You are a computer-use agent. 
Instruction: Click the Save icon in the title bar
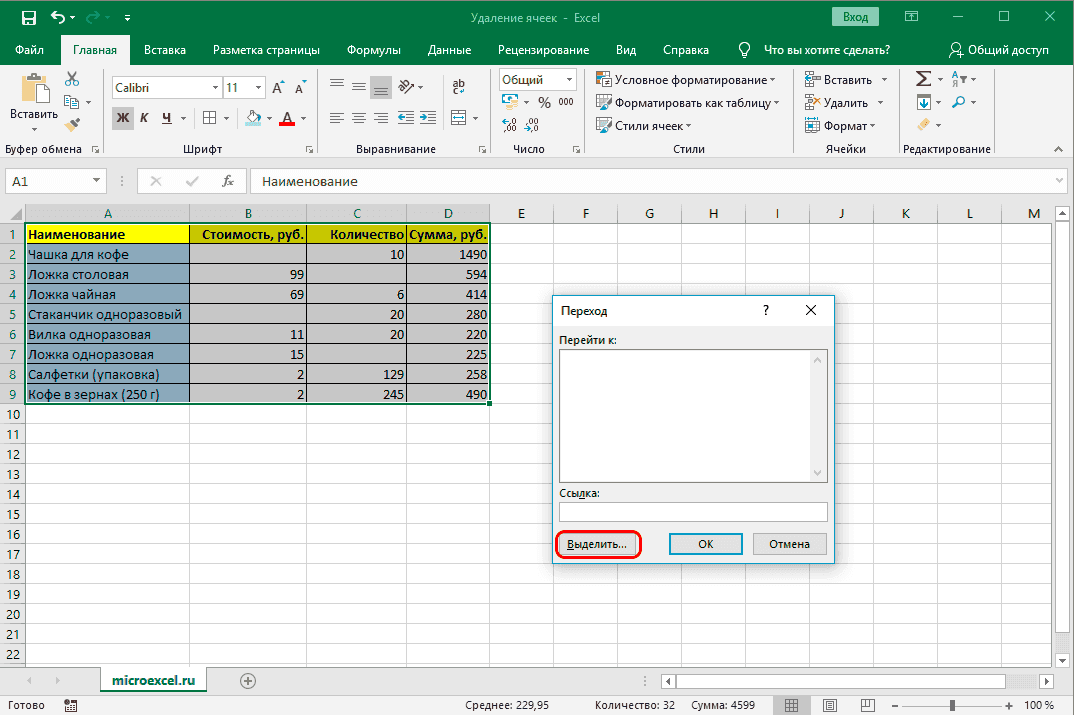[28, 18]
